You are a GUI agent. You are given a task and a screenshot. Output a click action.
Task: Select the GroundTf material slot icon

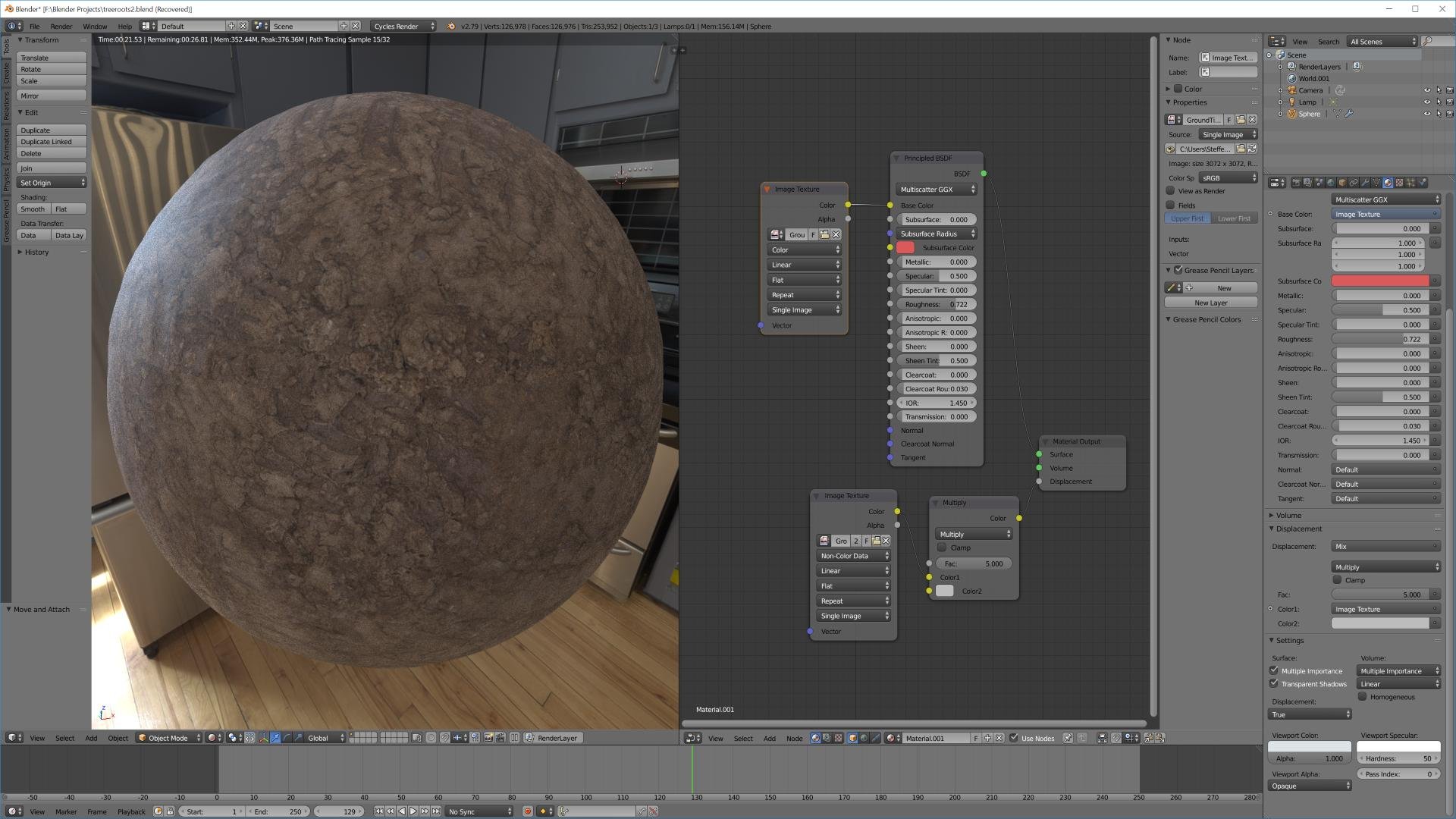click(x=1175, y=119)
